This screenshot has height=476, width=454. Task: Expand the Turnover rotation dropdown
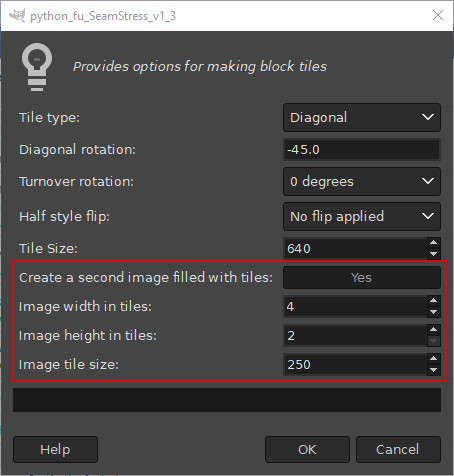[x=362, y=181]
